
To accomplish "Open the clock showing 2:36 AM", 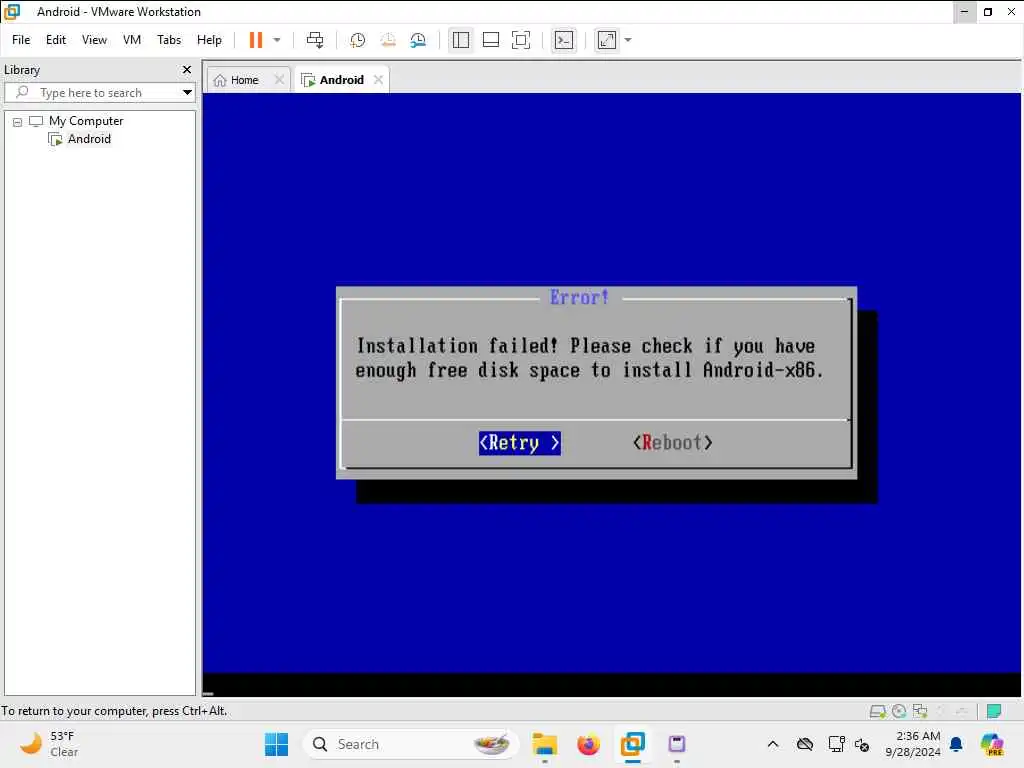I will click(x=913, y=744).
